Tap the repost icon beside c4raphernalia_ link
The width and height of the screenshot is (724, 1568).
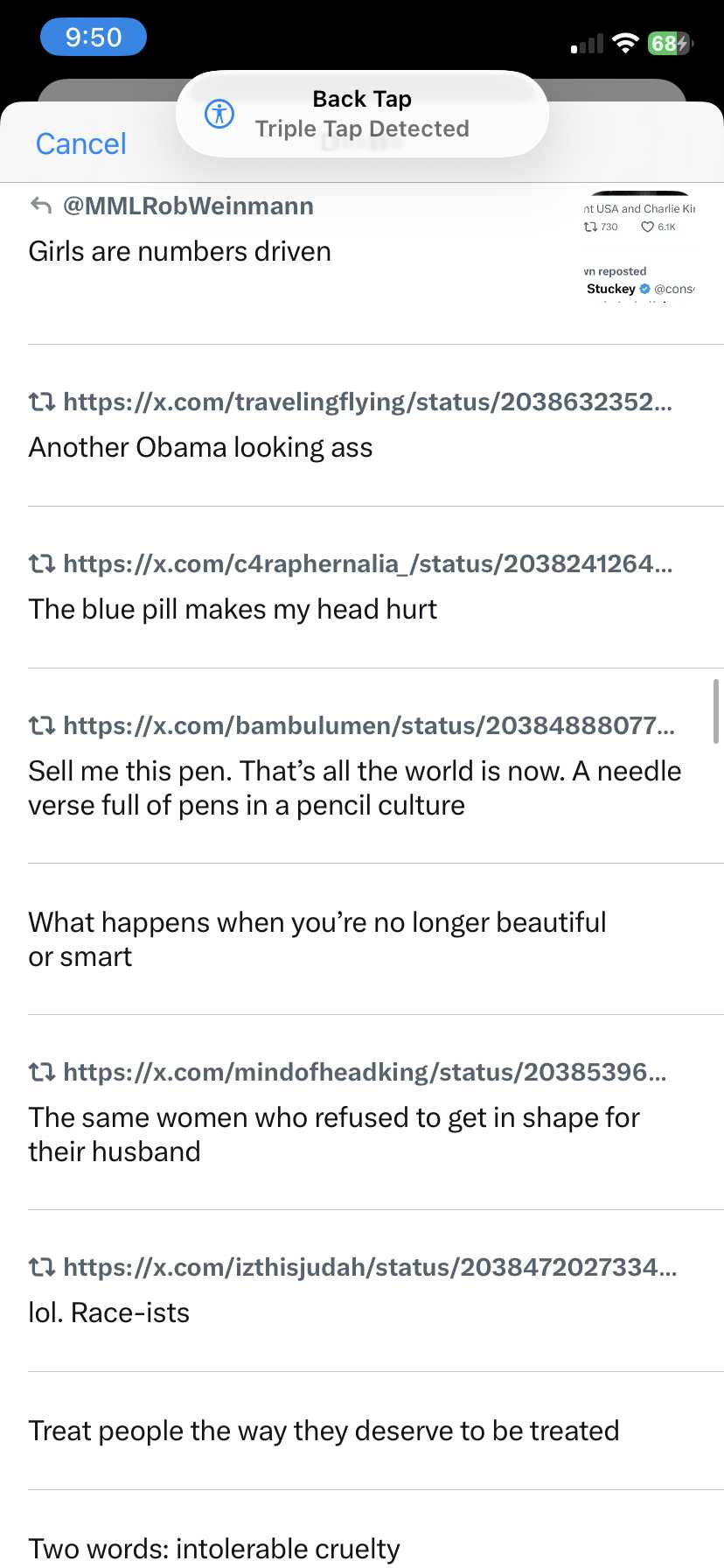coord(42,563)
